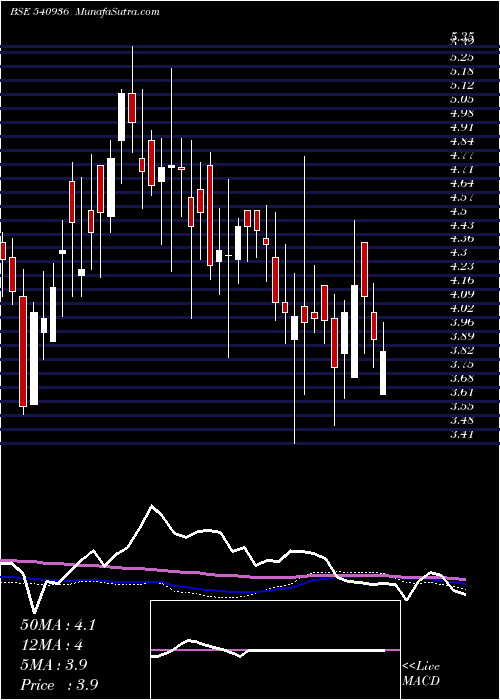The image size is (500, 700).
Task: Select the 3.82 price axis label
Action: 462,350
